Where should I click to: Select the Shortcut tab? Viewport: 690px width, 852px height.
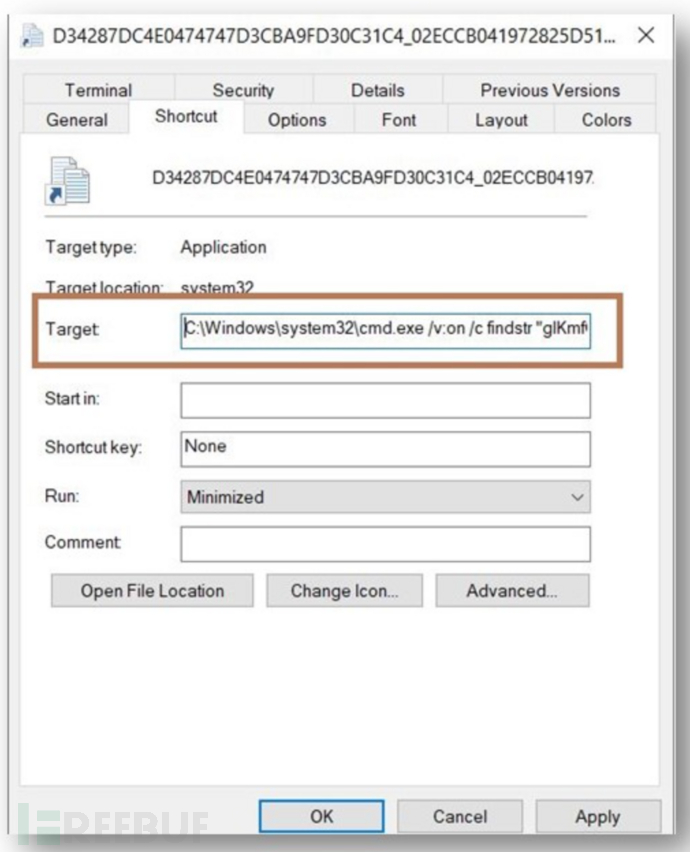pos(186,116)
